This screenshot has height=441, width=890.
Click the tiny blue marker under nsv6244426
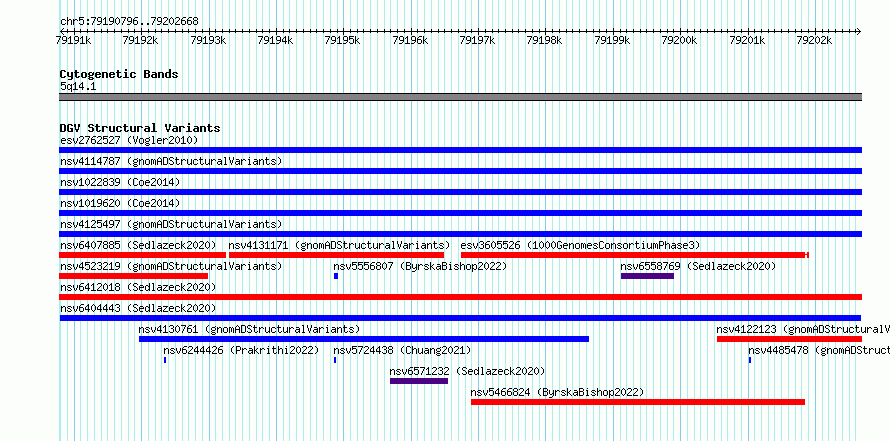pos(165,360)
